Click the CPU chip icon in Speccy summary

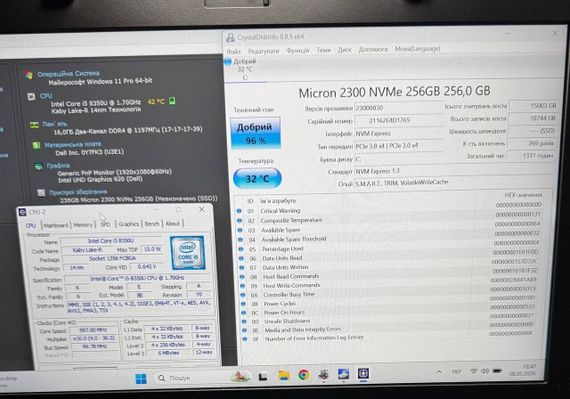point(31,97)
